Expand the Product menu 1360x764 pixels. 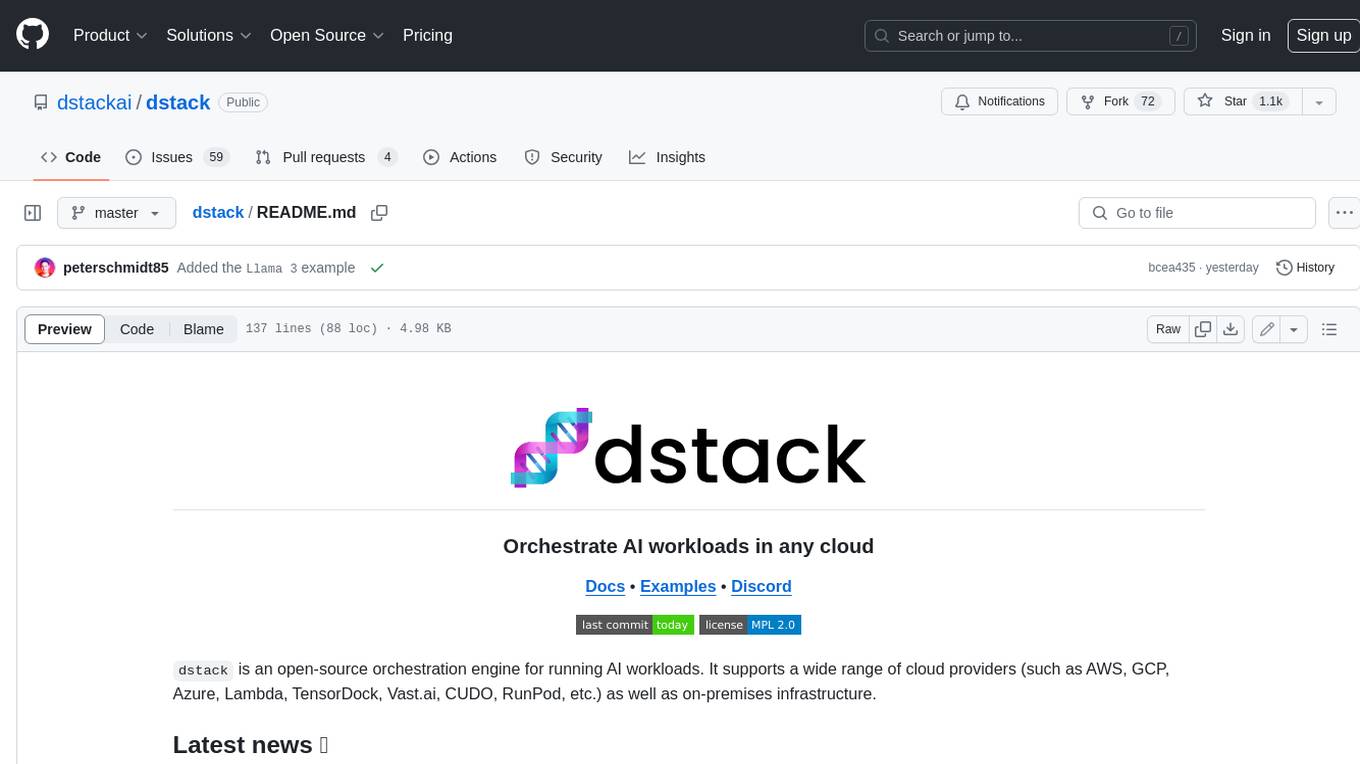pyautogui.click(x=110, y=35)
